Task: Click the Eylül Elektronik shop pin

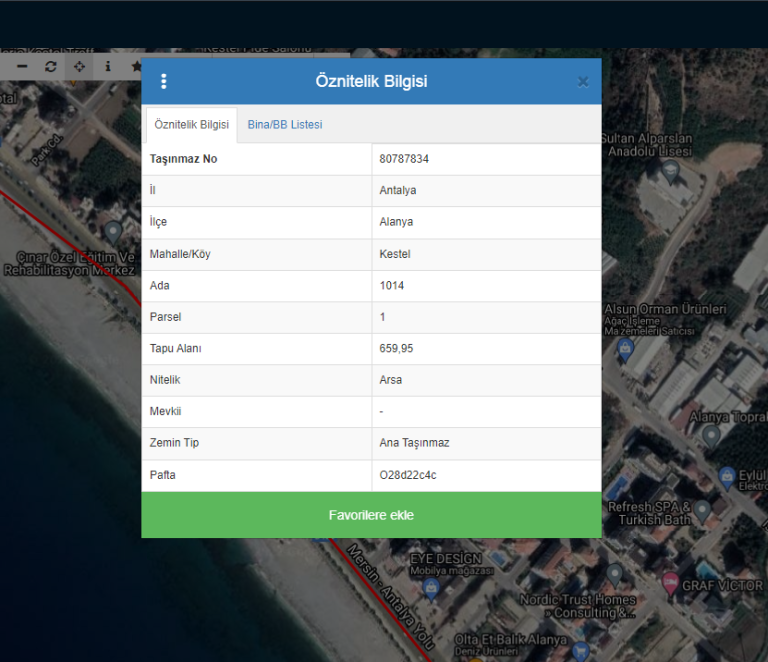Action: pos(727,477)
